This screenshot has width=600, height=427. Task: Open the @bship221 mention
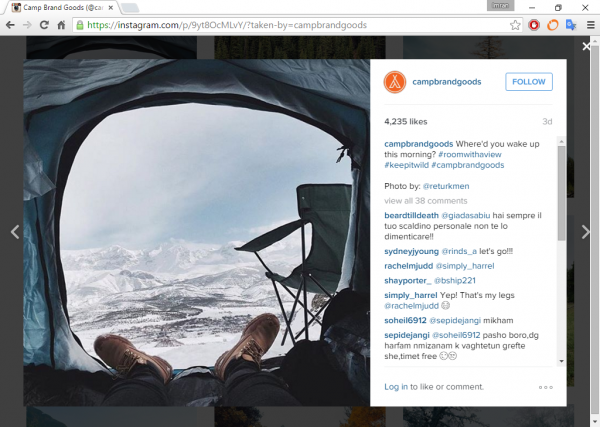(455, 281)
